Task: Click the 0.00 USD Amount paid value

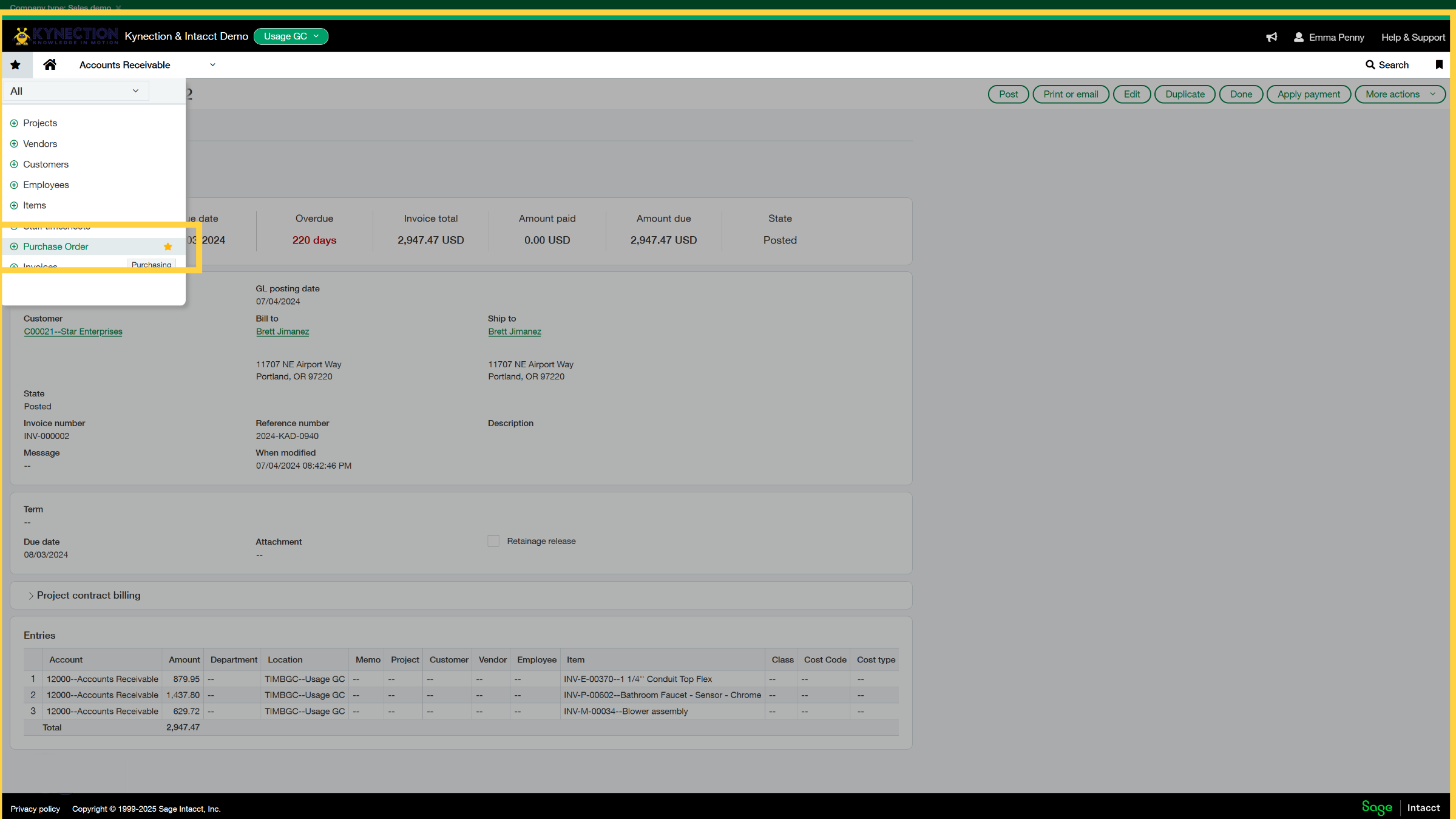Action: [547, 240]
